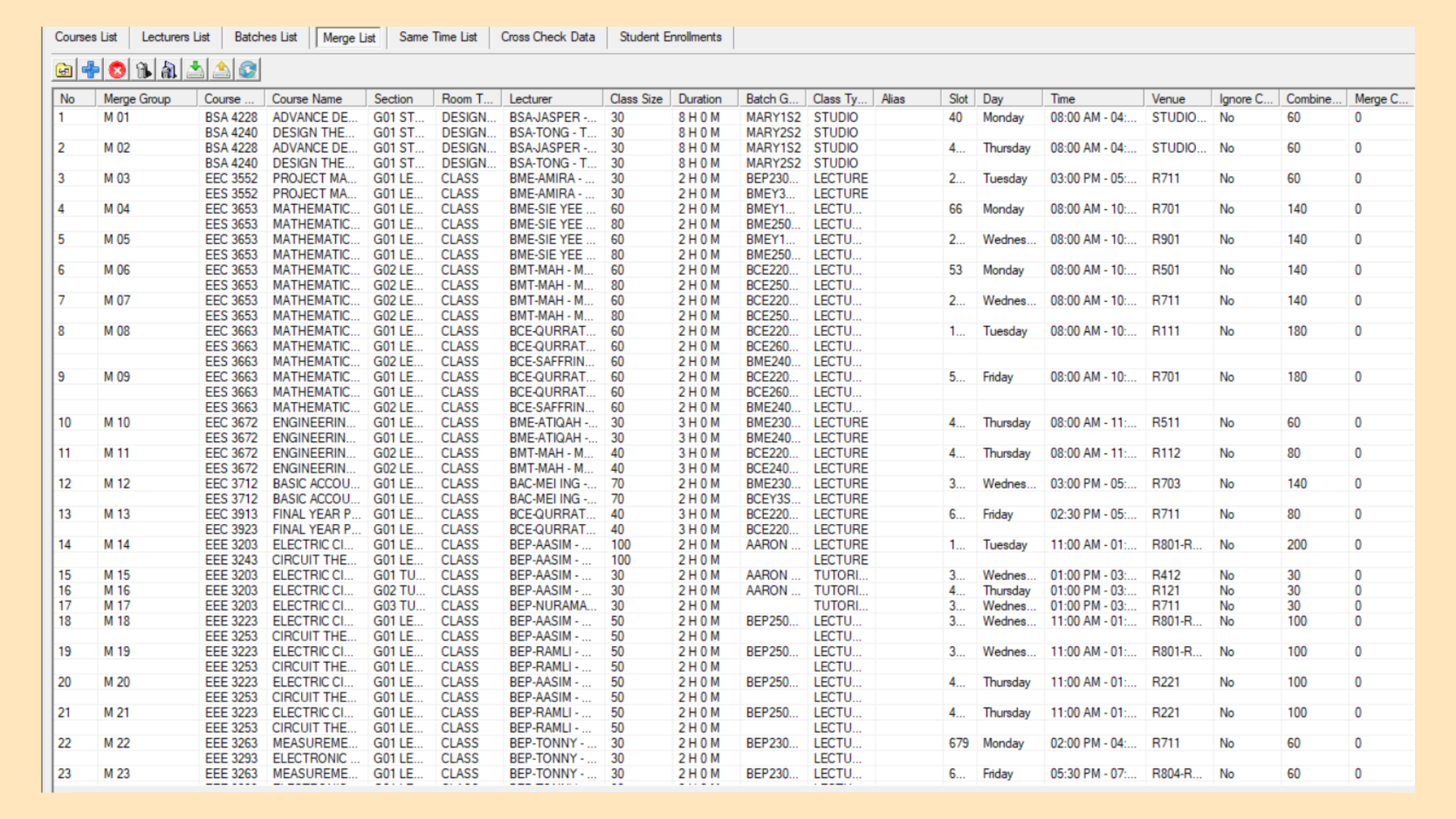This screenshot has height=819, width=1456.
Task: Click the Time column header
Action: [1094, 99]
